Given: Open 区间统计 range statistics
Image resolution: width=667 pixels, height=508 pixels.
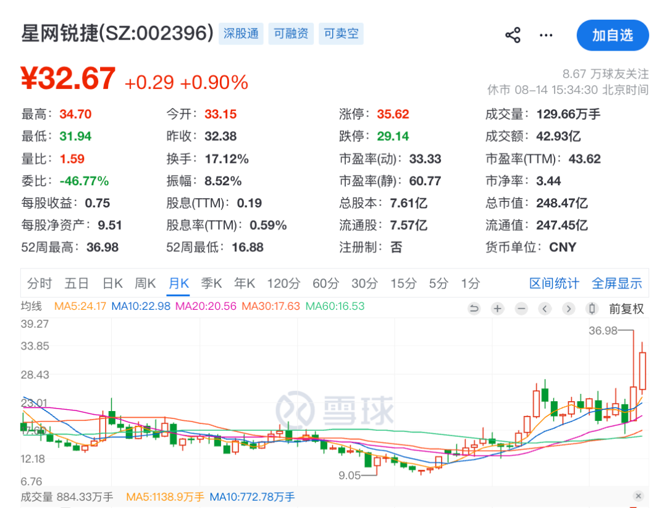Looking at the screenshot, I should click(554, 283).
